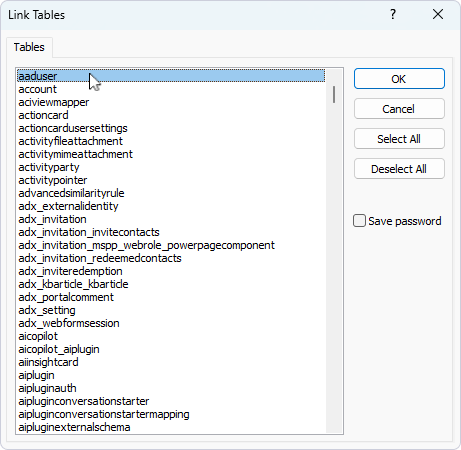Choose the adx_setting table
461x450 pixels.
coord(171,310)
